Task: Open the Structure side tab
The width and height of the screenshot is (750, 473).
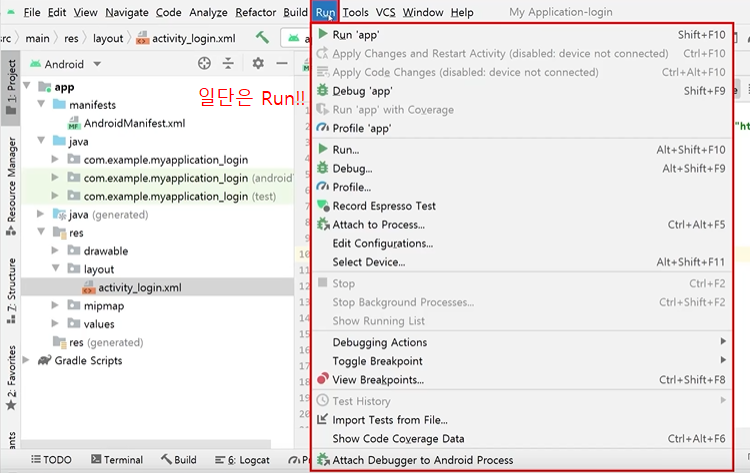Action: [11, 290]
